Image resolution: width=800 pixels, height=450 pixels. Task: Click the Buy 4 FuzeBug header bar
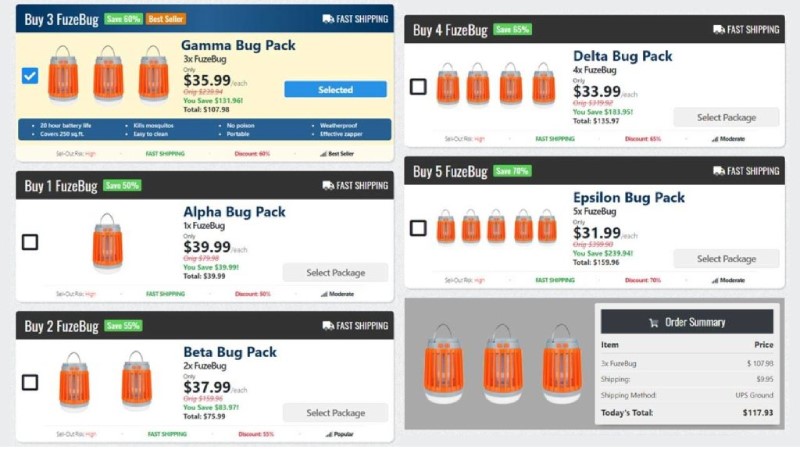(594, 29)
